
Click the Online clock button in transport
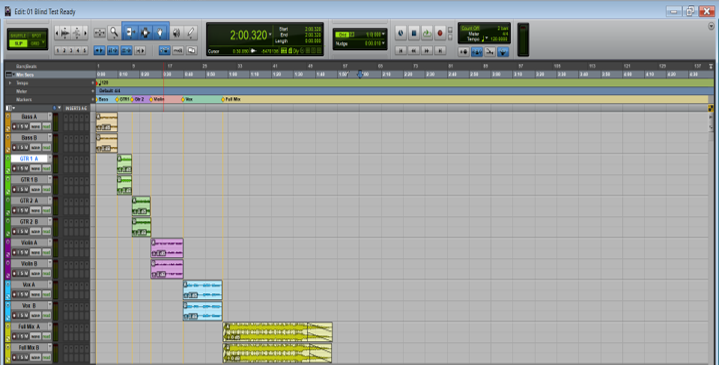coord(401,33)
